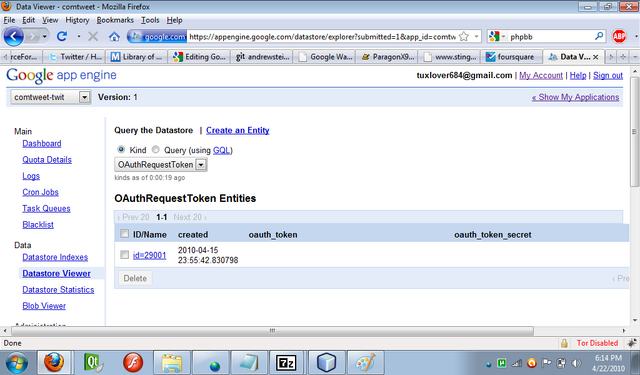Click the vertical page scrollbar thumb
Viewport: 640px width, 375px height.
point(634,131)
